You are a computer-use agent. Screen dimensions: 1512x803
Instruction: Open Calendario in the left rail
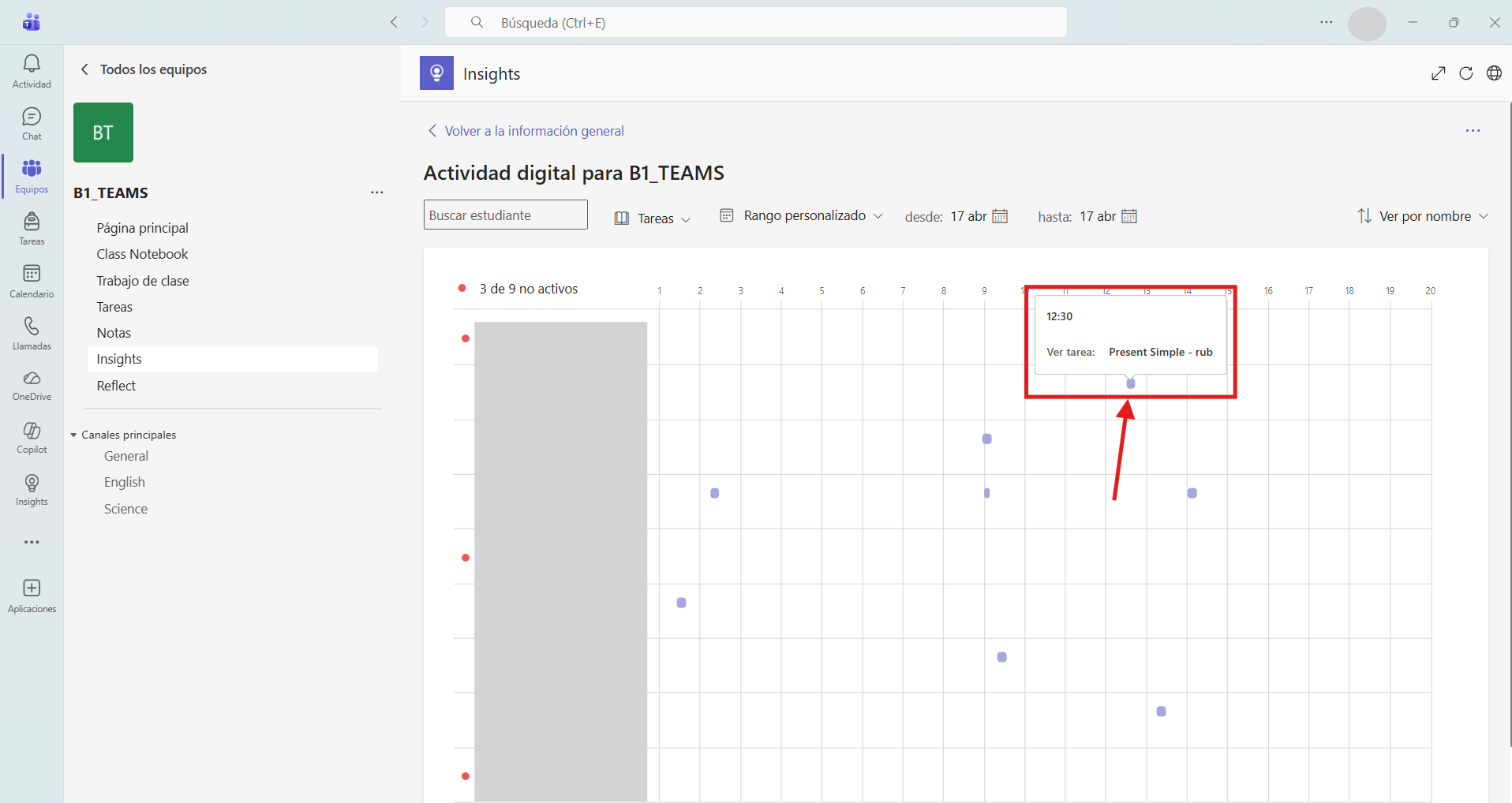pos(32,282)
